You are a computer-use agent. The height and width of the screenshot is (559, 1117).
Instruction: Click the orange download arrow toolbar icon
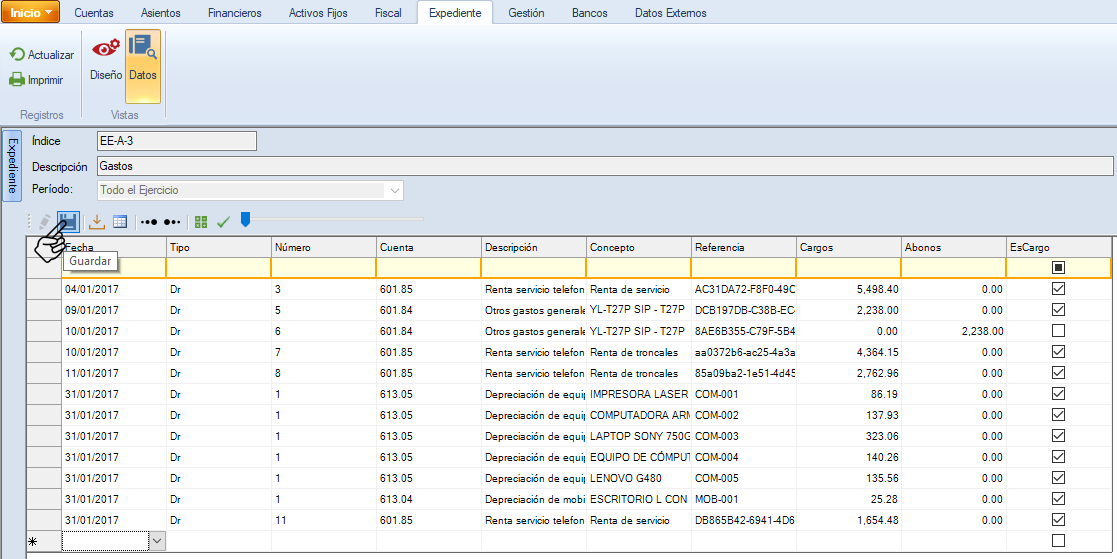(x=97, y=221)
